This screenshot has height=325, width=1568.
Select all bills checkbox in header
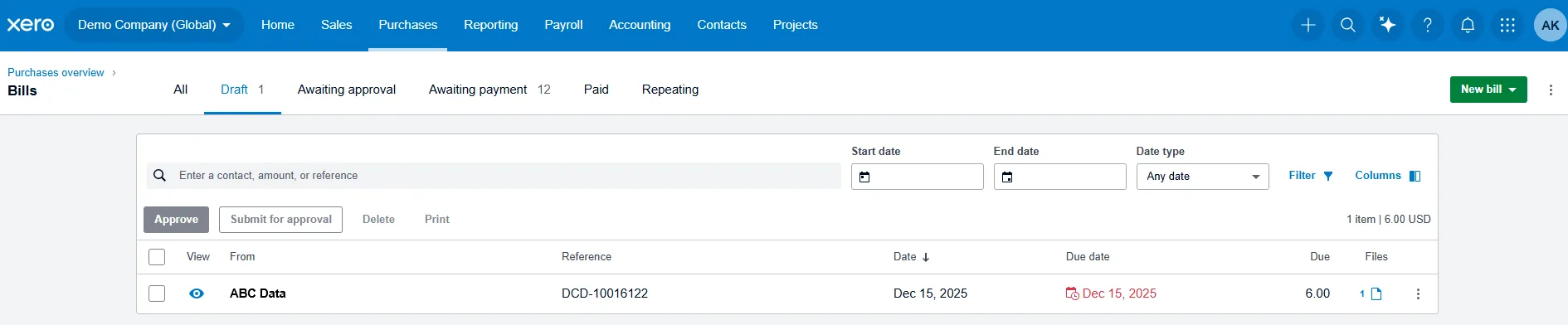[157, 257]
